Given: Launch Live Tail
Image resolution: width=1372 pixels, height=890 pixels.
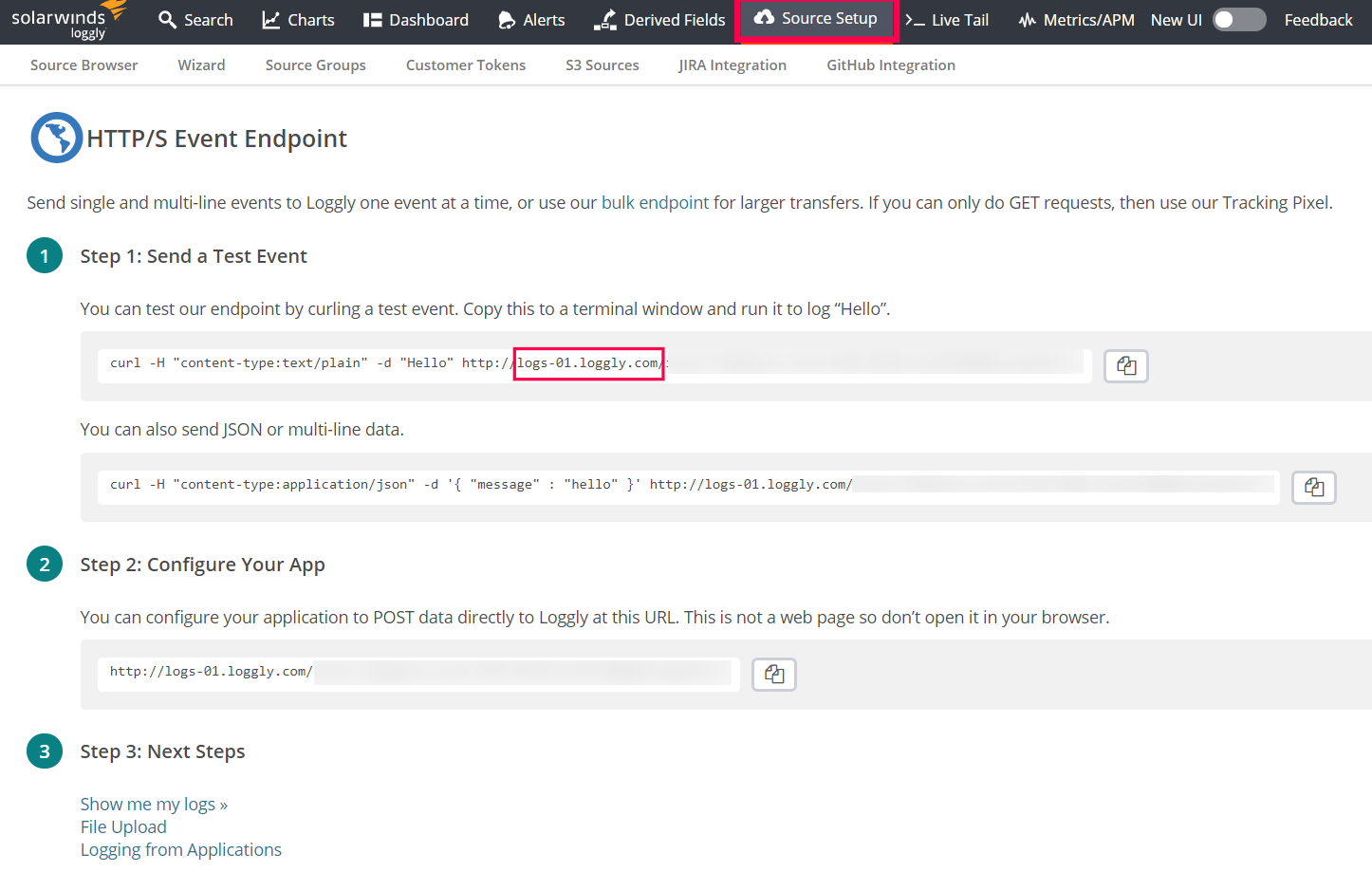Looking at the screenshot, I should (947, 20).
